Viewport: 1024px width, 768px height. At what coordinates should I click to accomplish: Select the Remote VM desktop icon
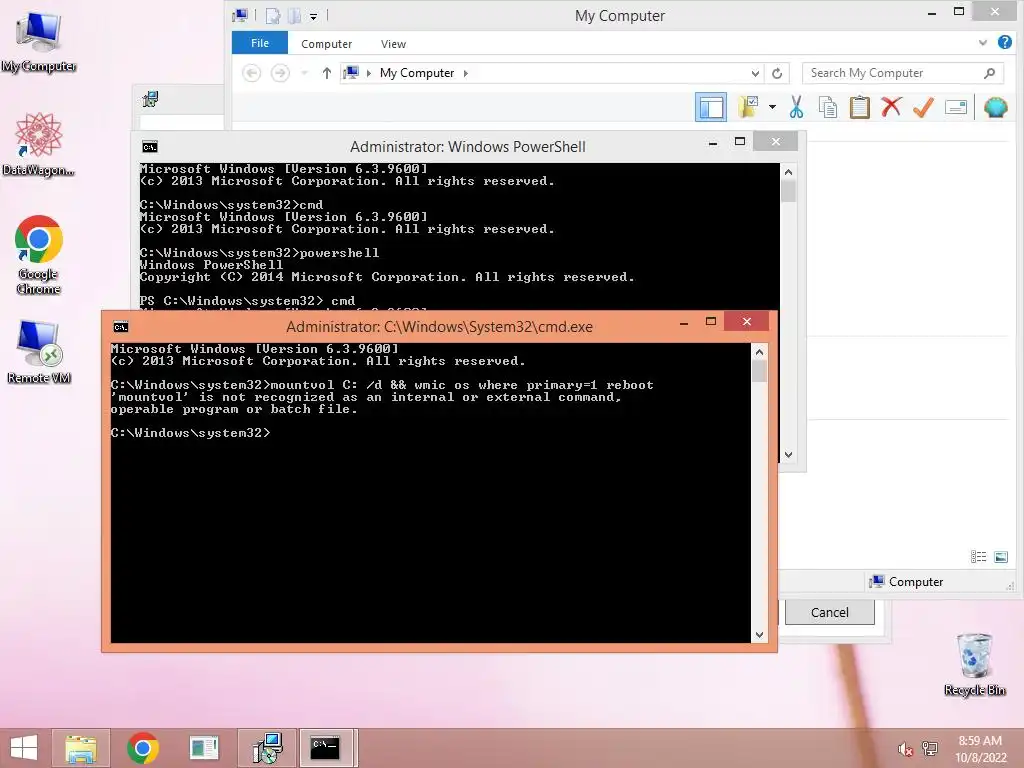coord(39,352)
